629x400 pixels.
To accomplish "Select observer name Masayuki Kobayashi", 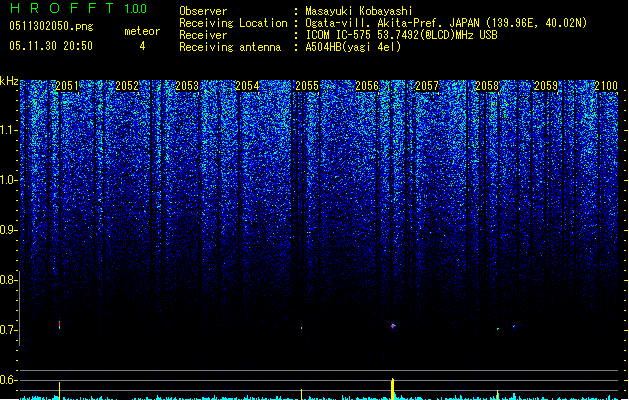I will (x=359, y=11).
